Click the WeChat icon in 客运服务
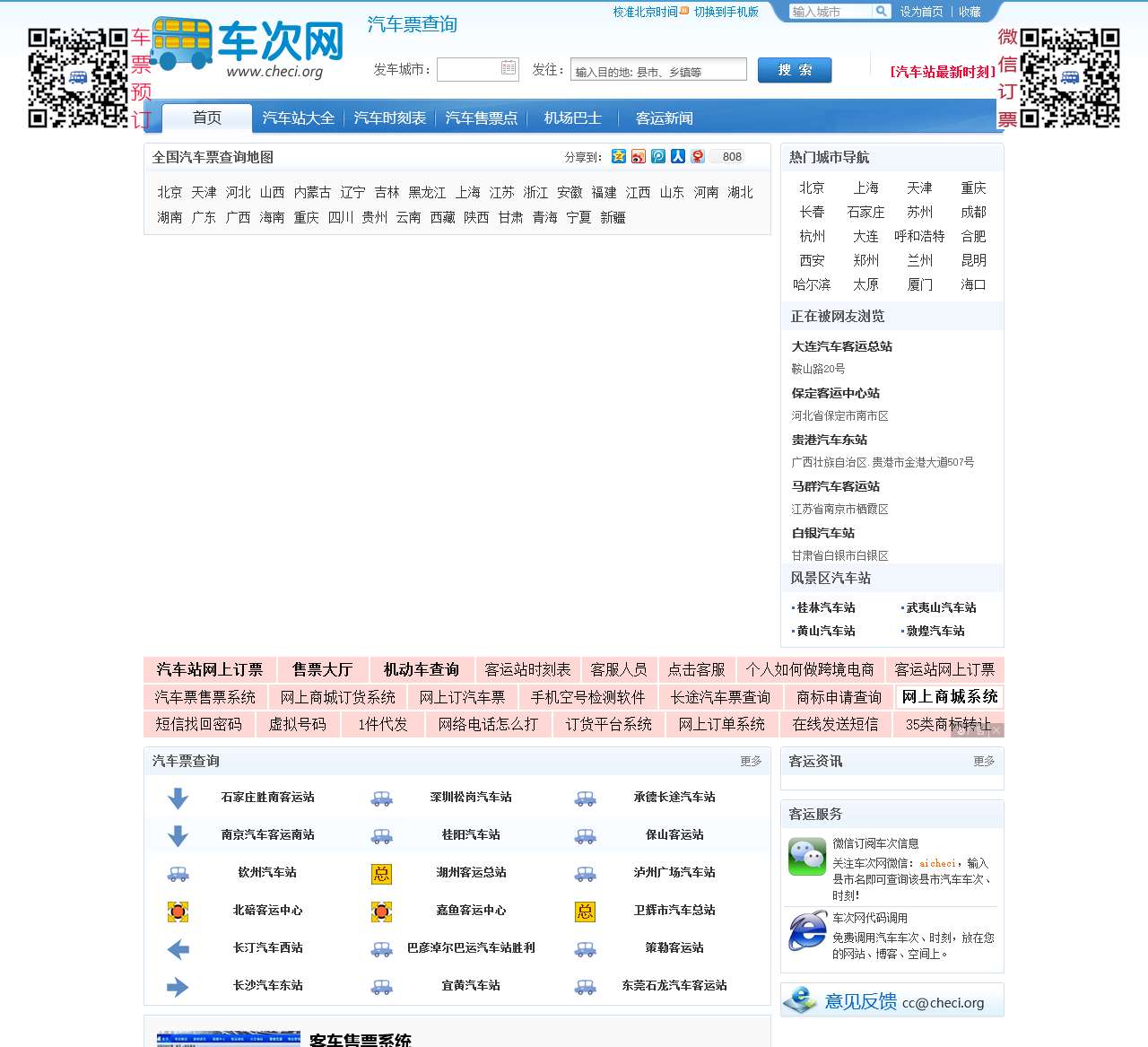The height and width of the screenshot is (1047, 1148). (807, 857)
